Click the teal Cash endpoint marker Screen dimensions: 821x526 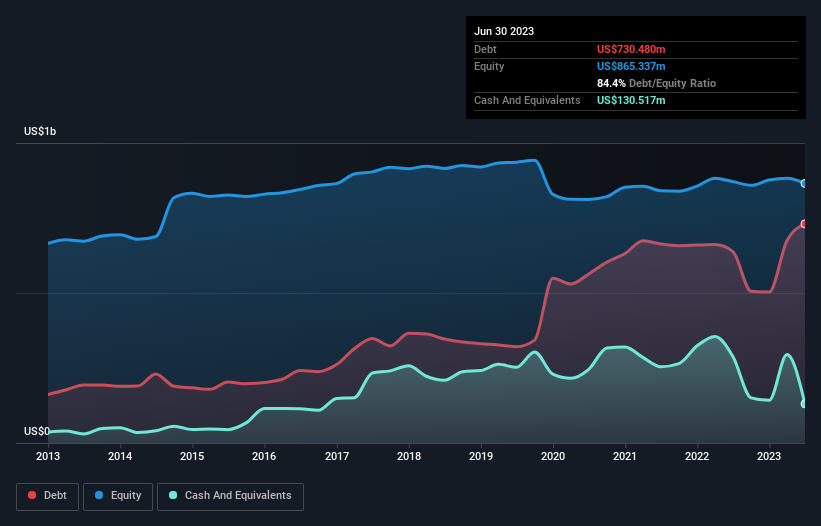tap(804, 404)
